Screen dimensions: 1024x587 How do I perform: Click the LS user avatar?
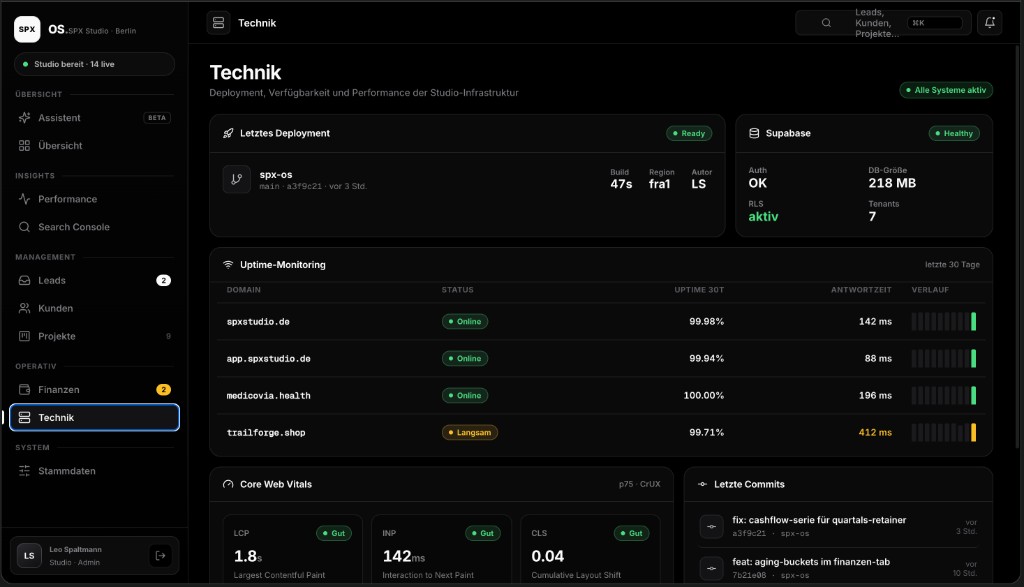(x=29, y=556)
